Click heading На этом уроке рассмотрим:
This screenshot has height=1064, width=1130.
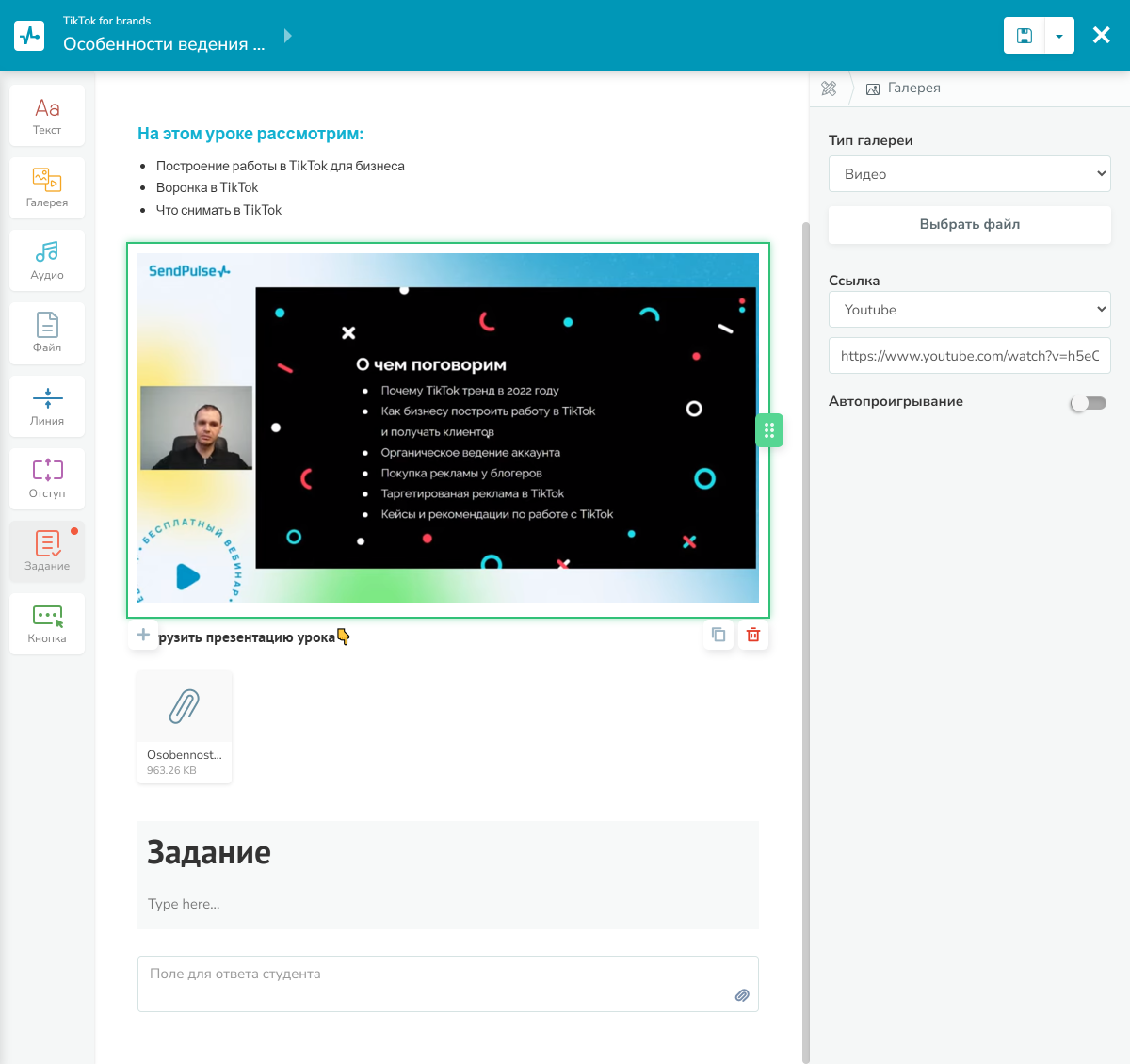[x=250, y=134]
